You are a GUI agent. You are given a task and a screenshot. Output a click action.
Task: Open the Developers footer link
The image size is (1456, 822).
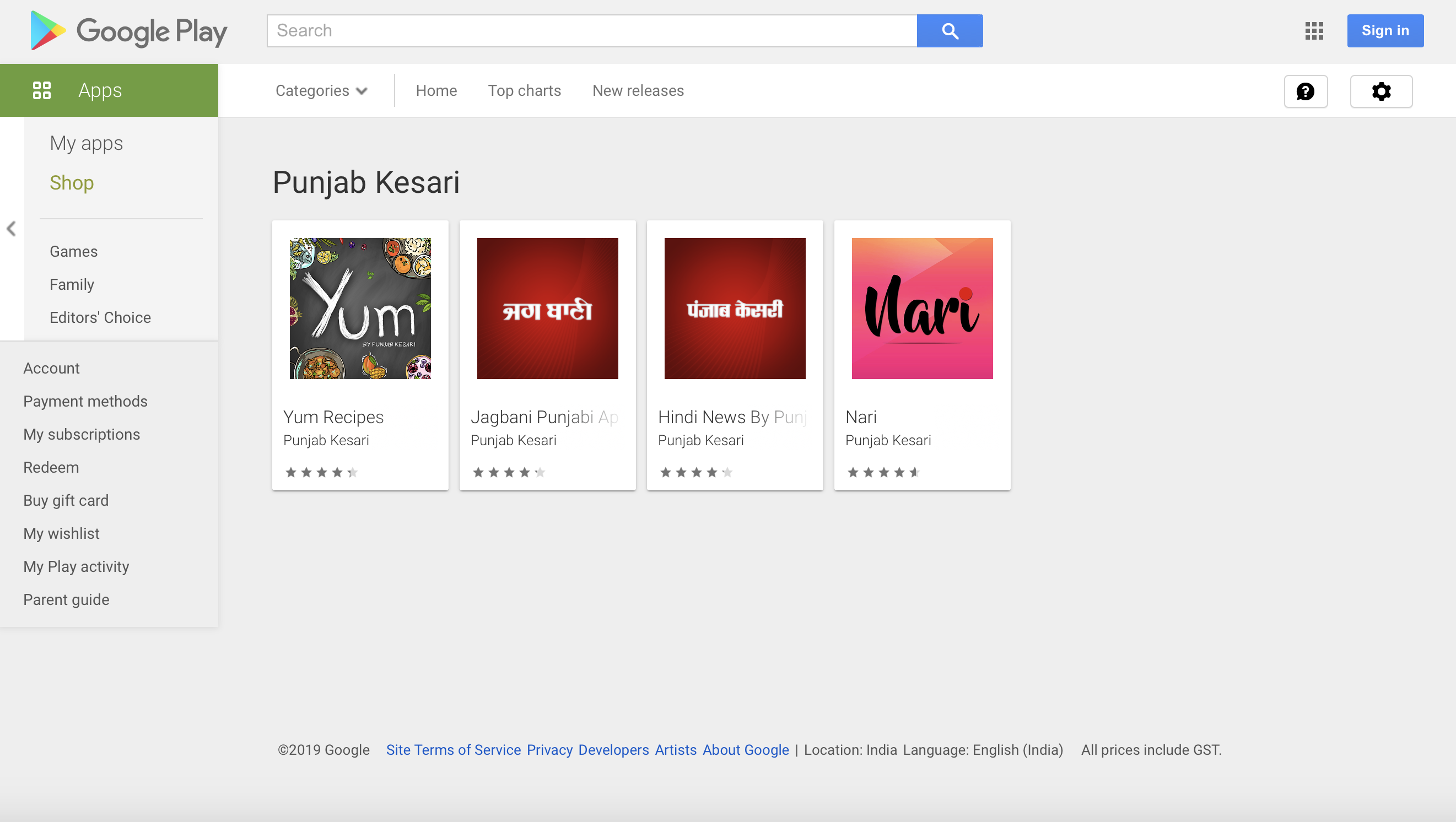point(613,750)
